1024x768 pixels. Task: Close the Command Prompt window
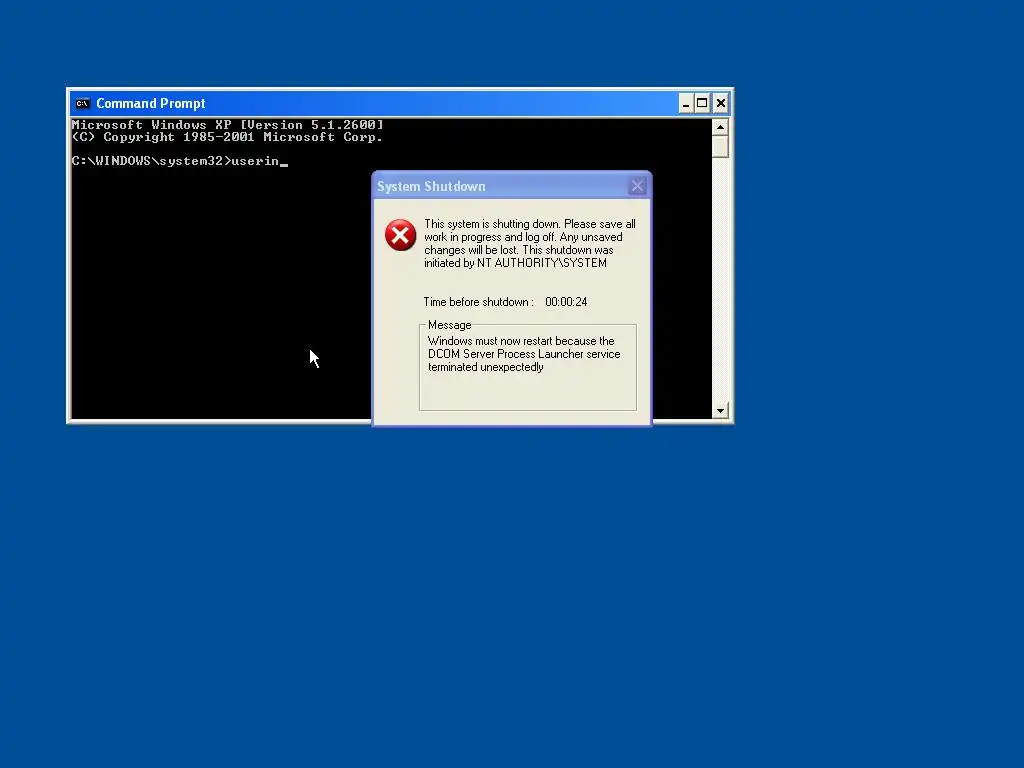tap(720, 103)
